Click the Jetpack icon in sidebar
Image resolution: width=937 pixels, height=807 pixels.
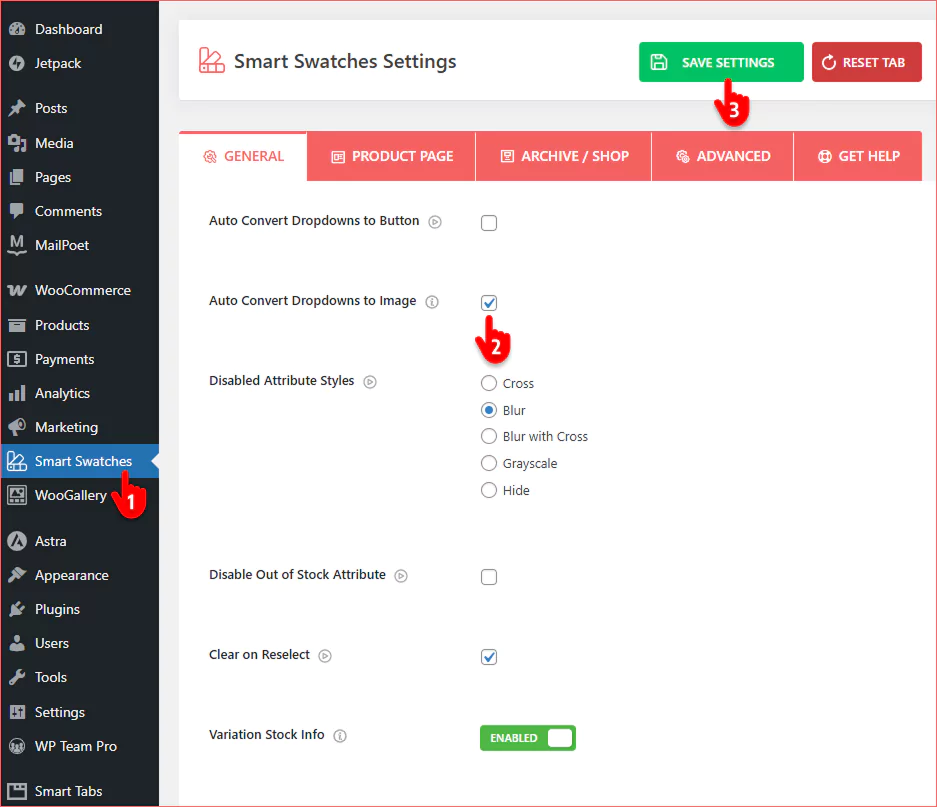pos(17,63)
